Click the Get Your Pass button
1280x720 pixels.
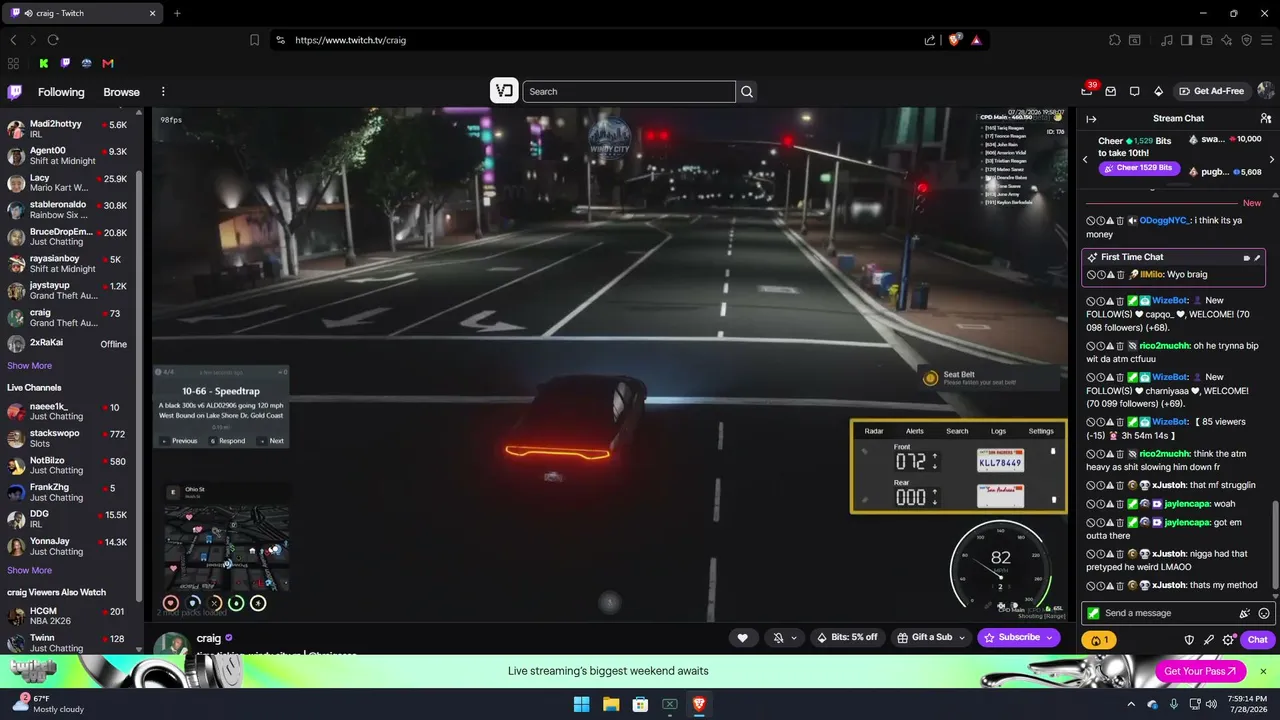tap(1200, 671)
